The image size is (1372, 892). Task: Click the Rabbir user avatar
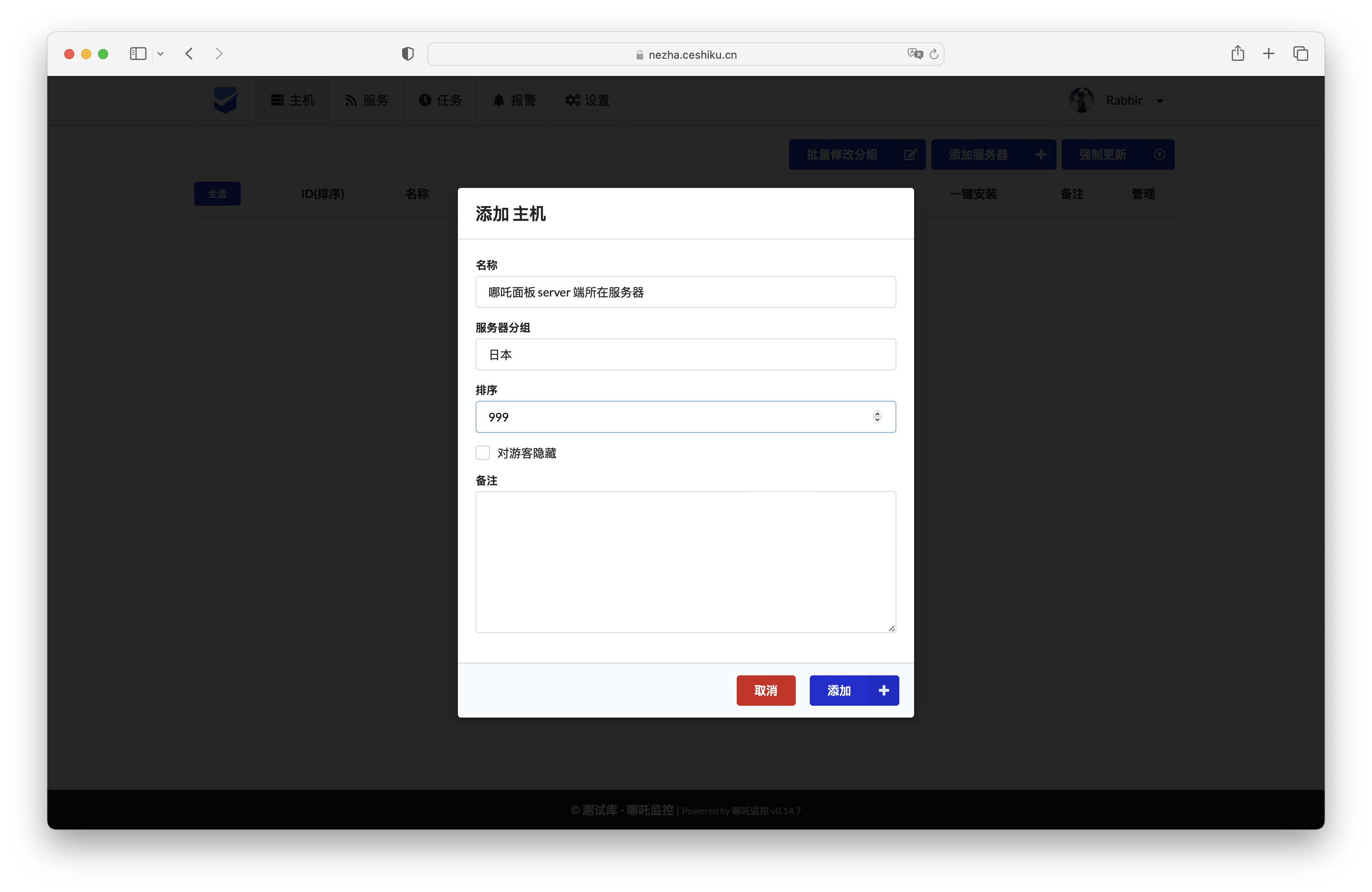coord(1081,100)
